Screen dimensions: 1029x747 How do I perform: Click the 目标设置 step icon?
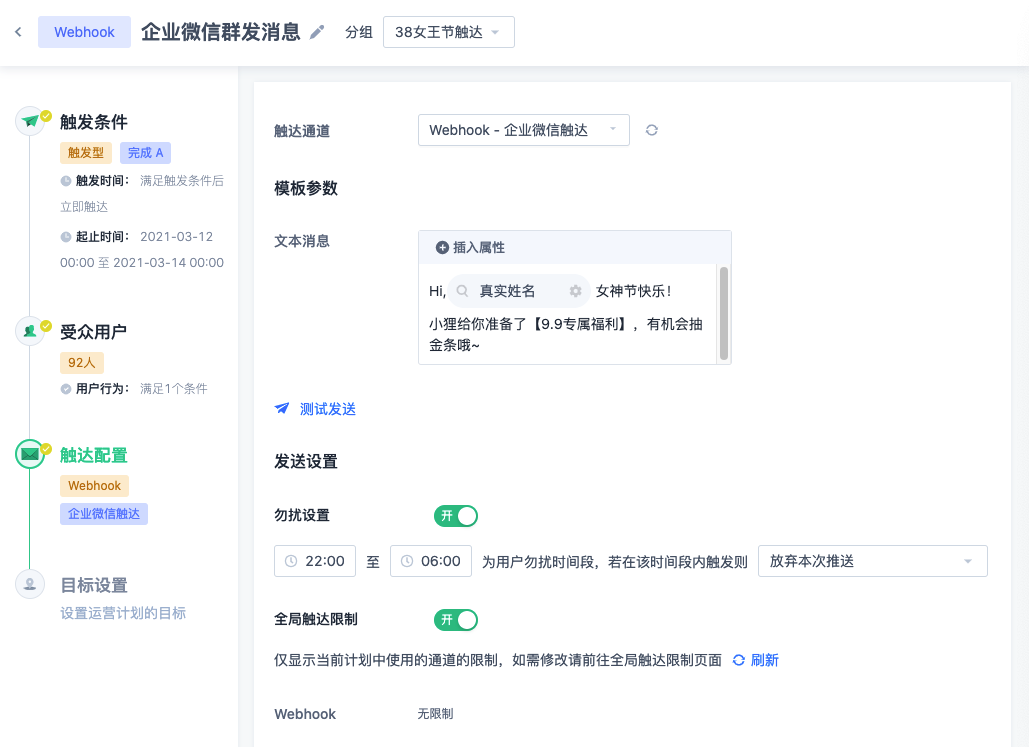(x=30, y=584)
